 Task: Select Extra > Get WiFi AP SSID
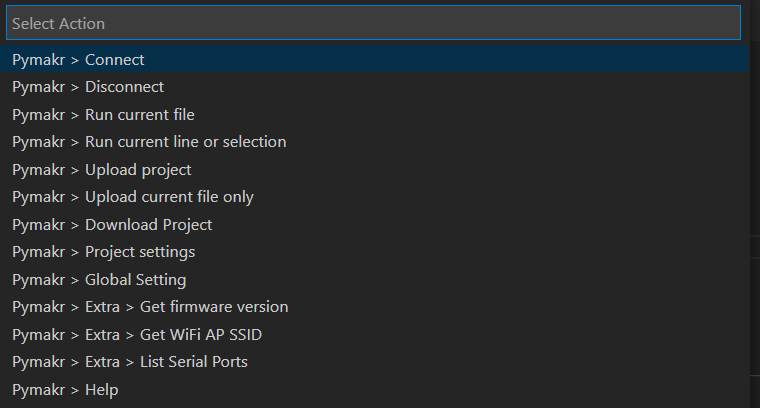[137, 334]
